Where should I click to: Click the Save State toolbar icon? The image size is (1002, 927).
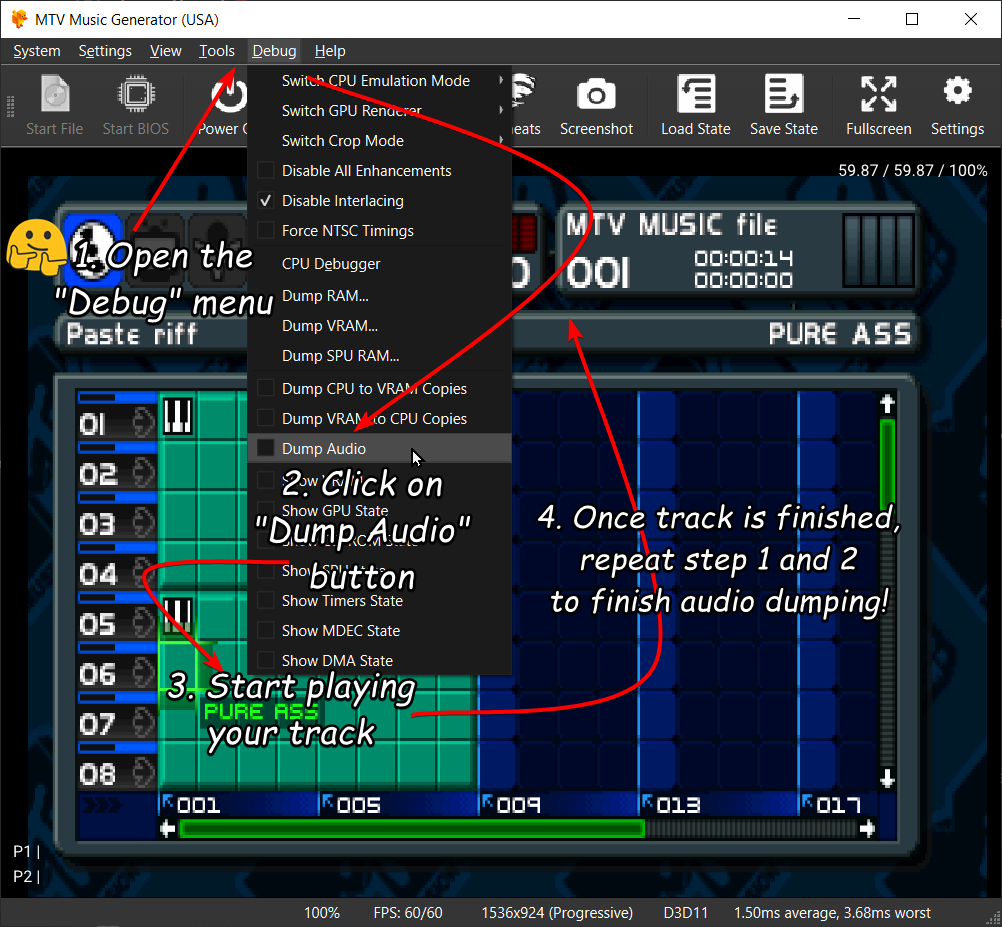tap(783, 95)
